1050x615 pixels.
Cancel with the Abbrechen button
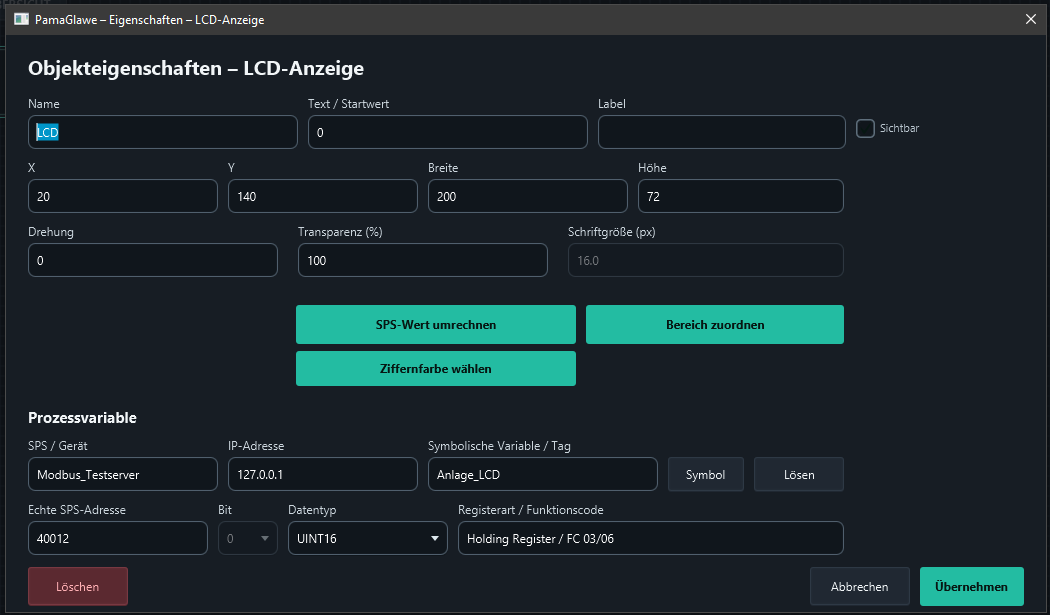[x=860, y=587]
